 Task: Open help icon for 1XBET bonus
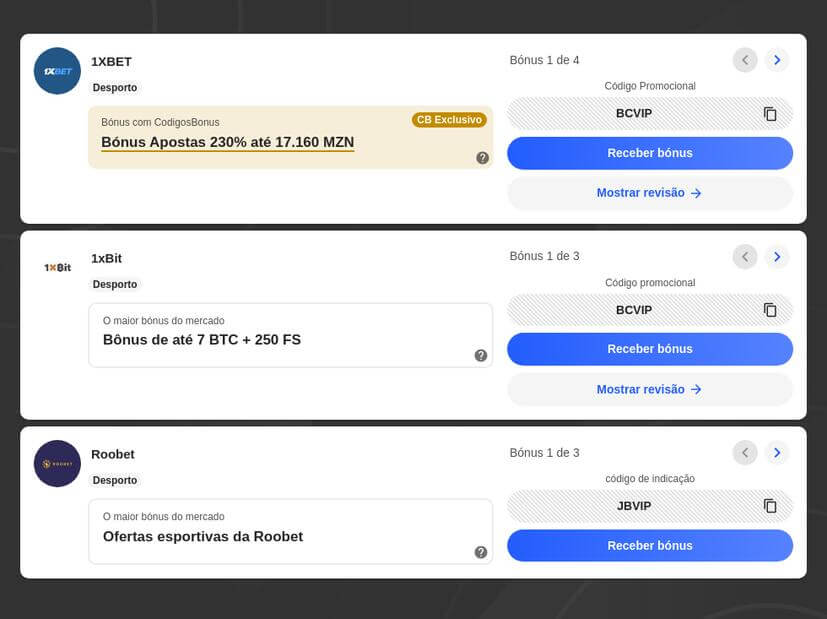[x=482, y=158]
